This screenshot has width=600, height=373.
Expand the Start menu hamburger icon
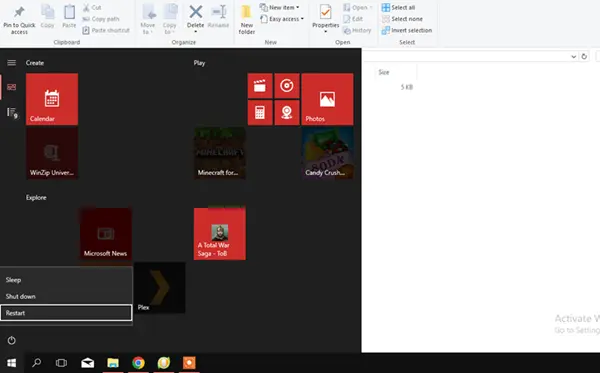click(11, 63)
